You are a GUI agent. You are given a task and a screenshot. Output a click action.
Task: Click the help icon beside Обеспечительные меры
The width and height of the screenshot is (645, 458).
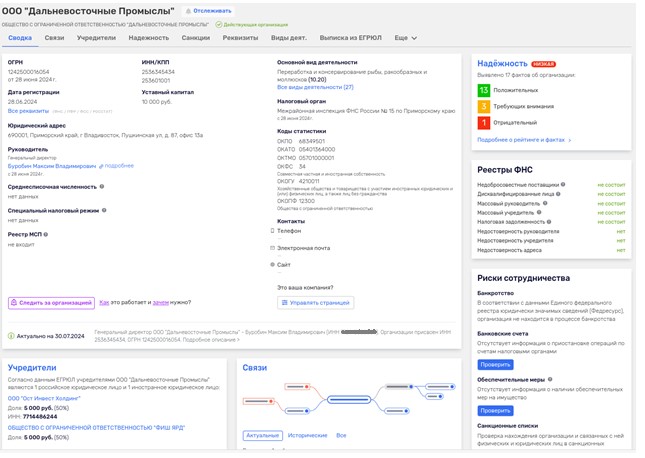point(550,379)
